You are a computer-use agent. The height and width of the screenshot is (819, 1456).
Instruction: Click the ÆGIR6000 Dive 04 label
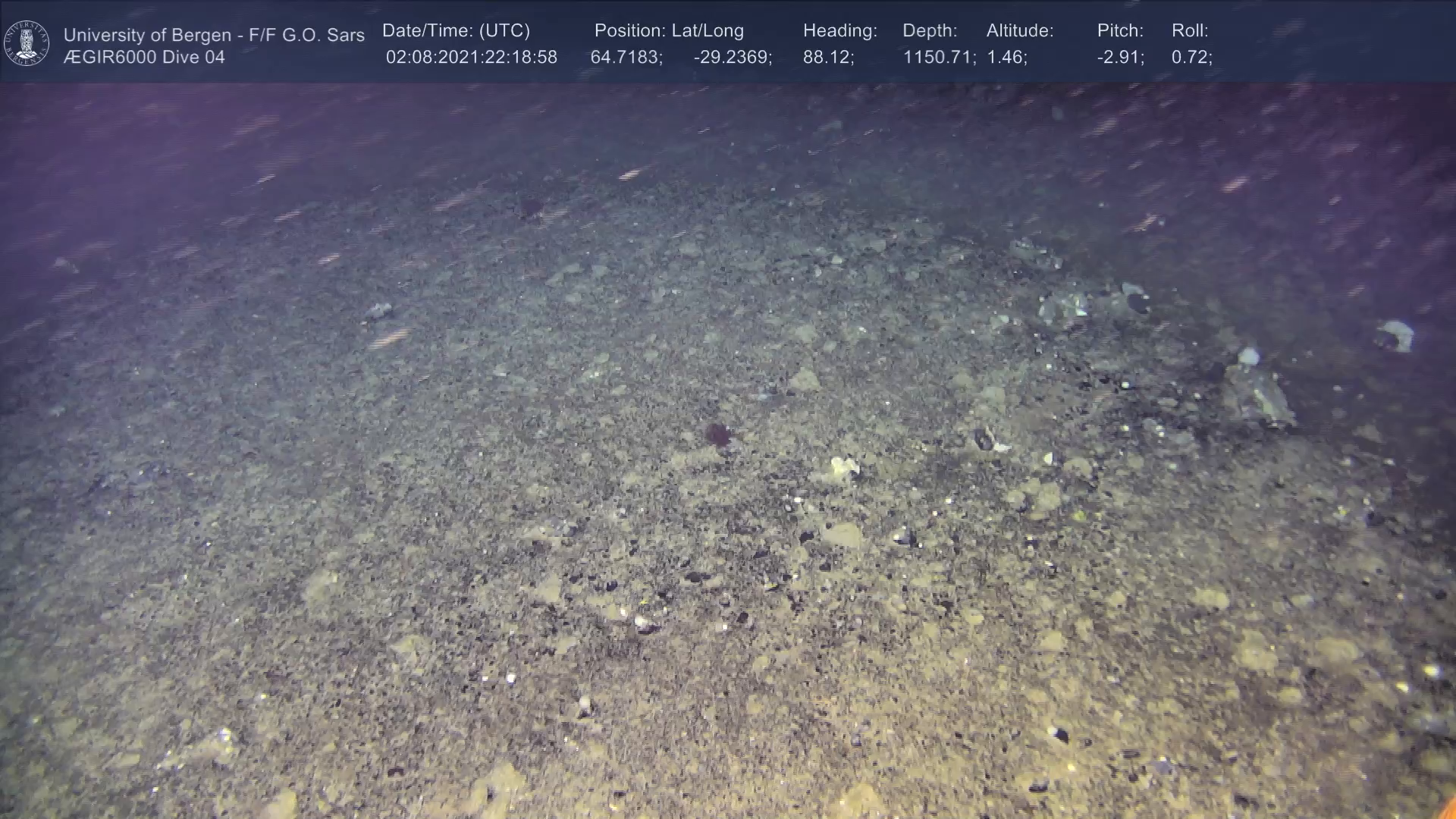point(144,58)
